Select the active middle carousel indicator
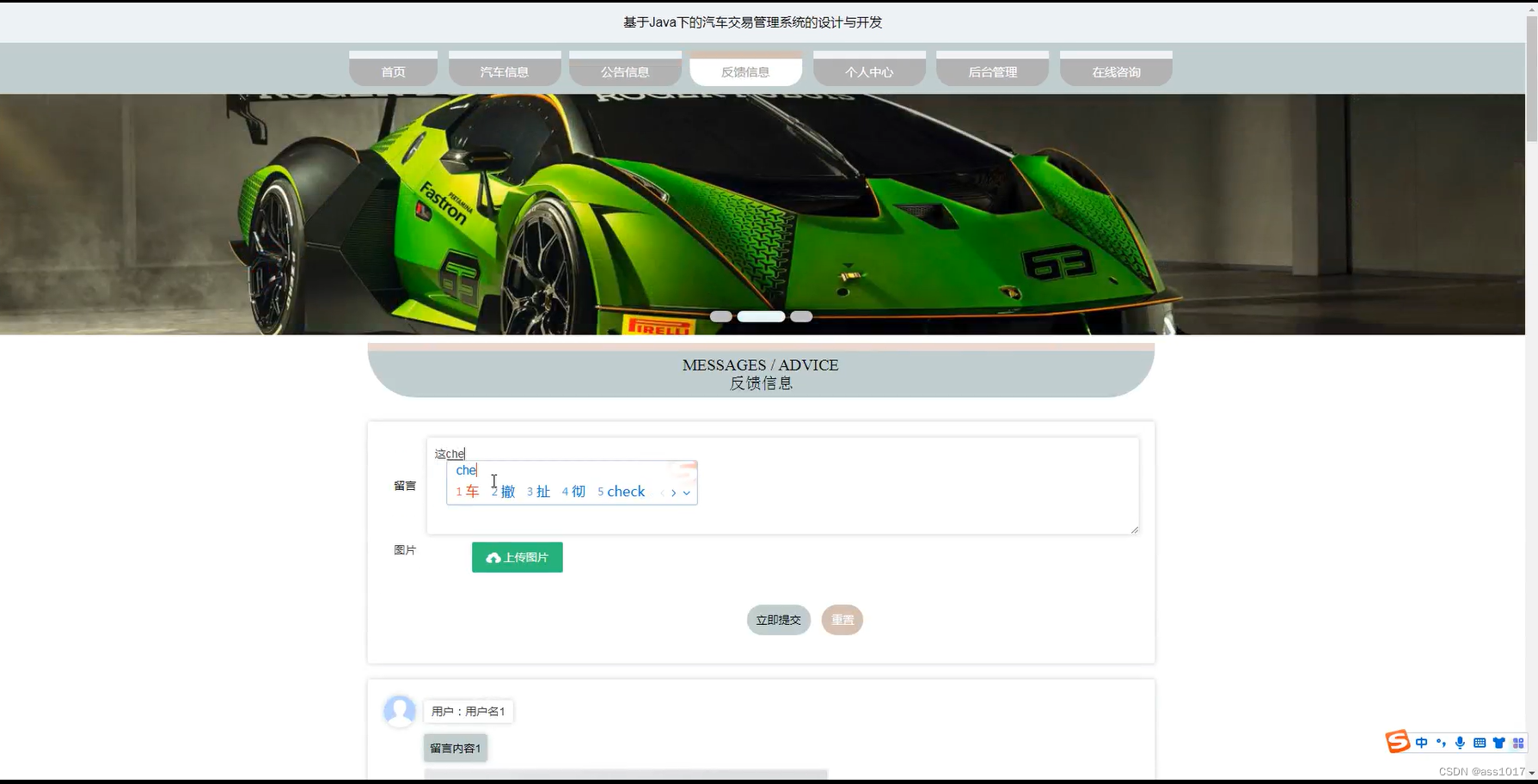The height and width of the screenshot is (784, 1538). [761, 316]
